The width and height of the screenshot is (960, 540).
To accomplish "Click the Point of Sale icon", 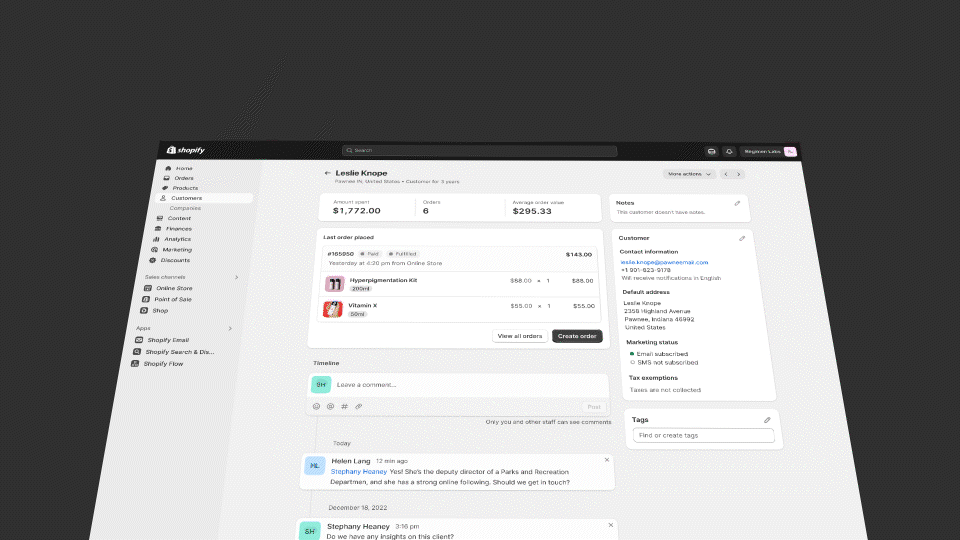I will point(146,299).
